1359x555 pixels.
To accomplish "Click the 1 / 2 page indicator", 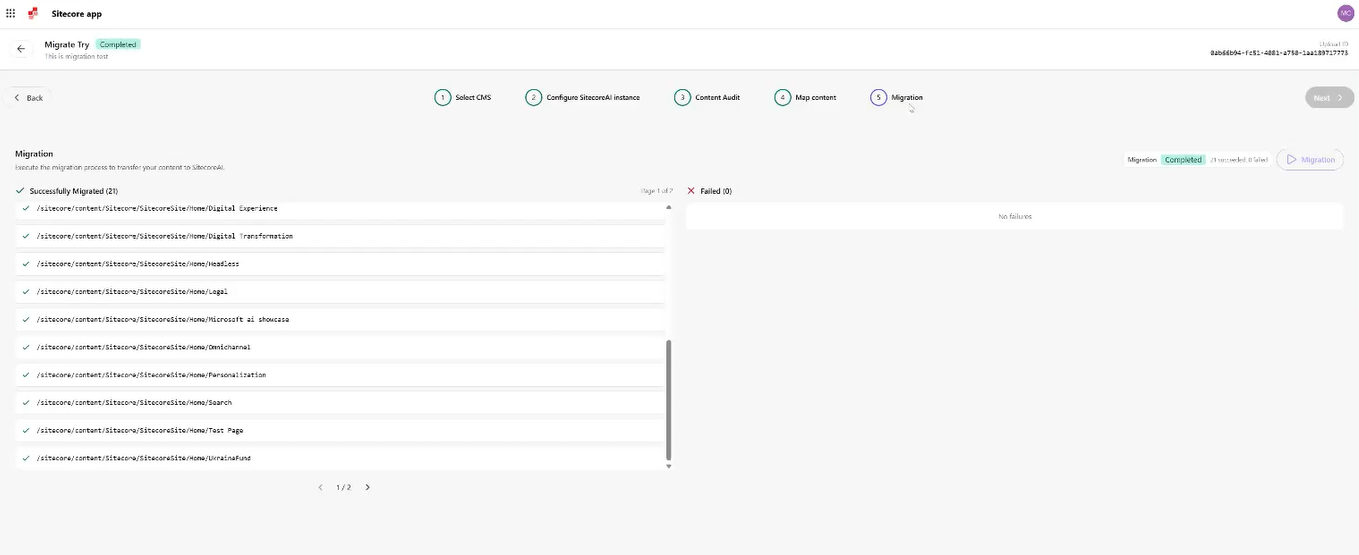I will pos(343,487).
